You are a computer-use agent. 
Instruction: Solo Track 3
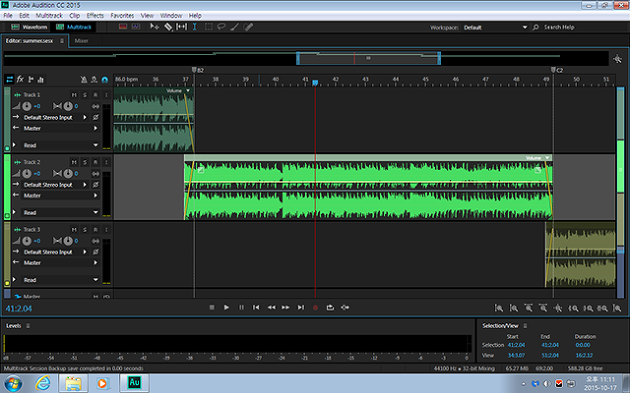pos(85,229)
